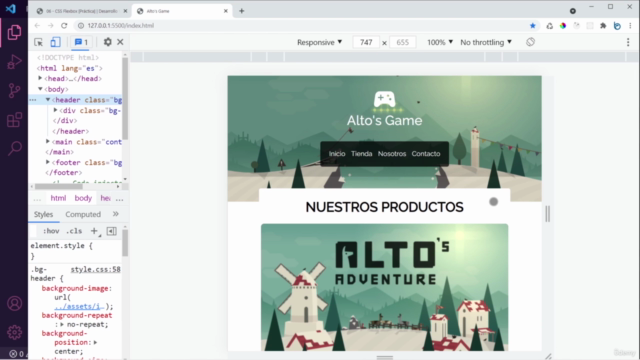Click Inicio navigation link
Image resolution: width=640 pixels, height=360 pixels.
(x=337, y=154)
